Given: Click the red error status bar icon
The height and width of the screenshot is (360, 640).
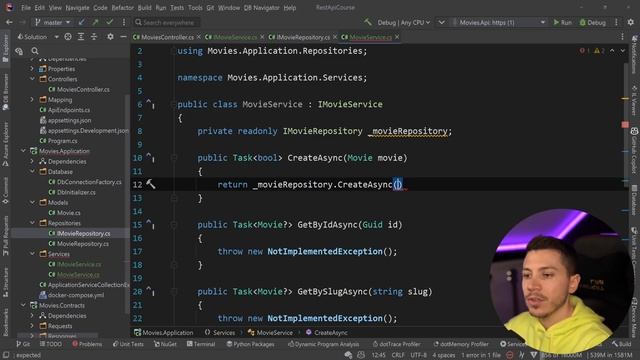Looking at the screenshot, I should (509, 355).
